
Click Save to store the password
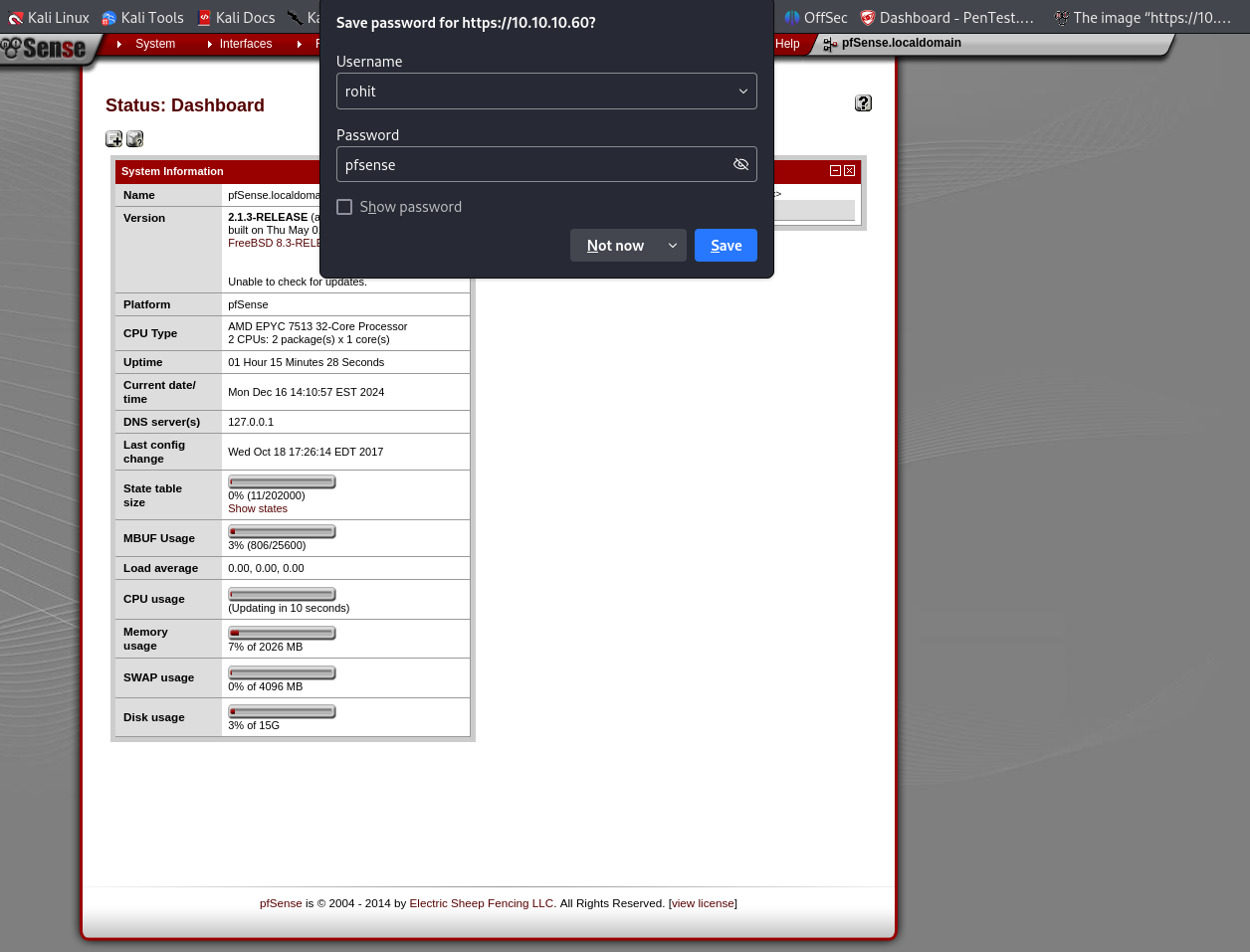coord(726,246)
